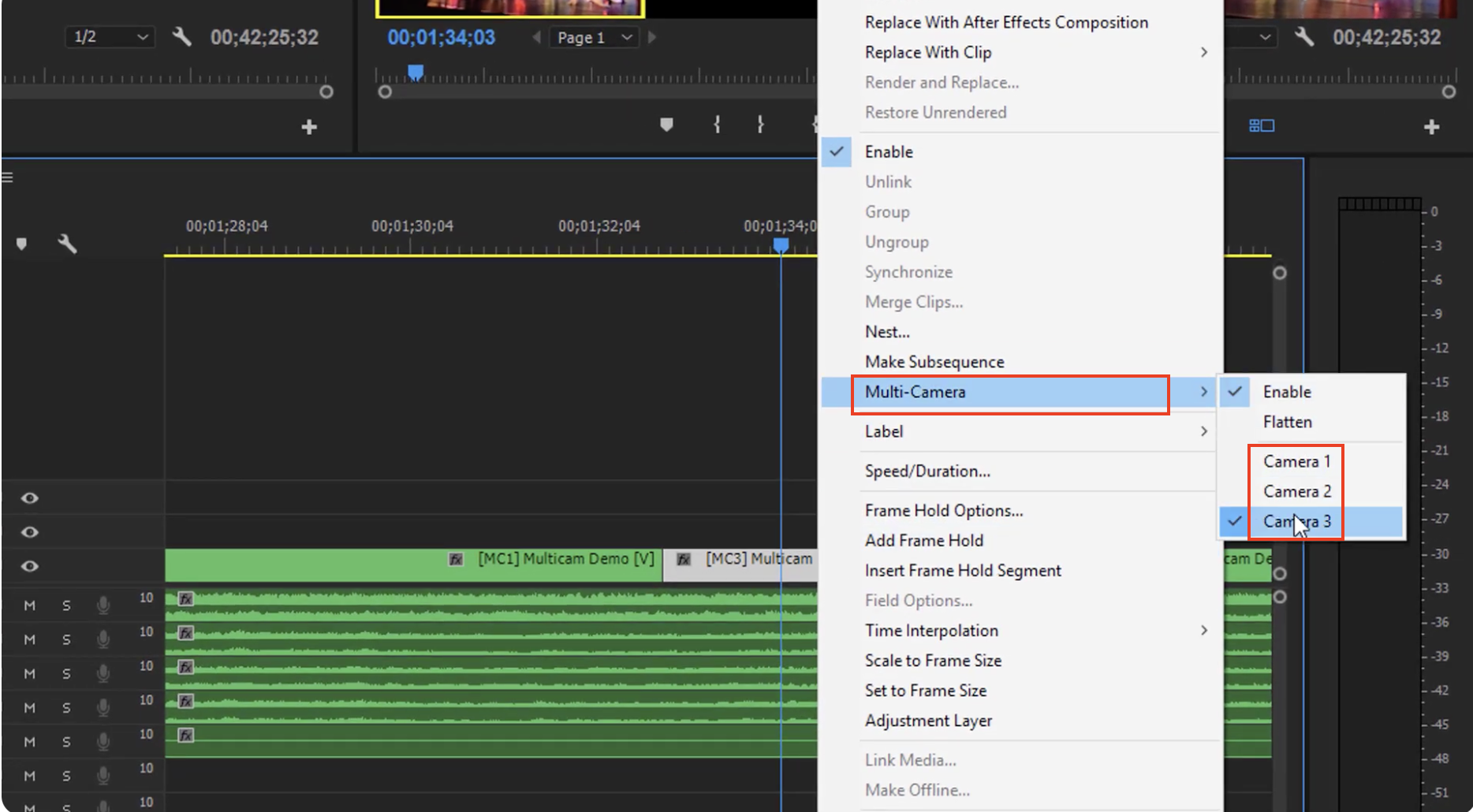The image size is (1473, 812).
Task: Click the blue 00;01;34;03 timecode
Action: [442, 37]
